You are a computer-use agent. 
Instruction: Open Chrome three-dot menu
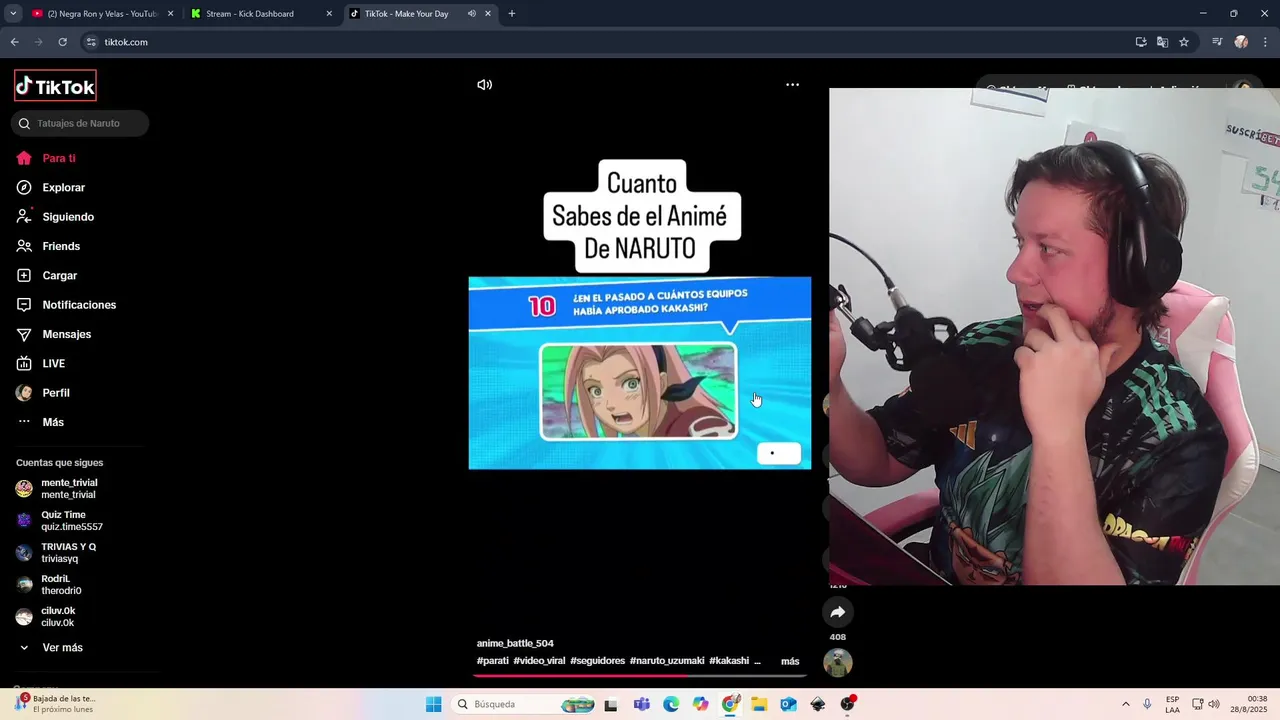pos(1266,42)
